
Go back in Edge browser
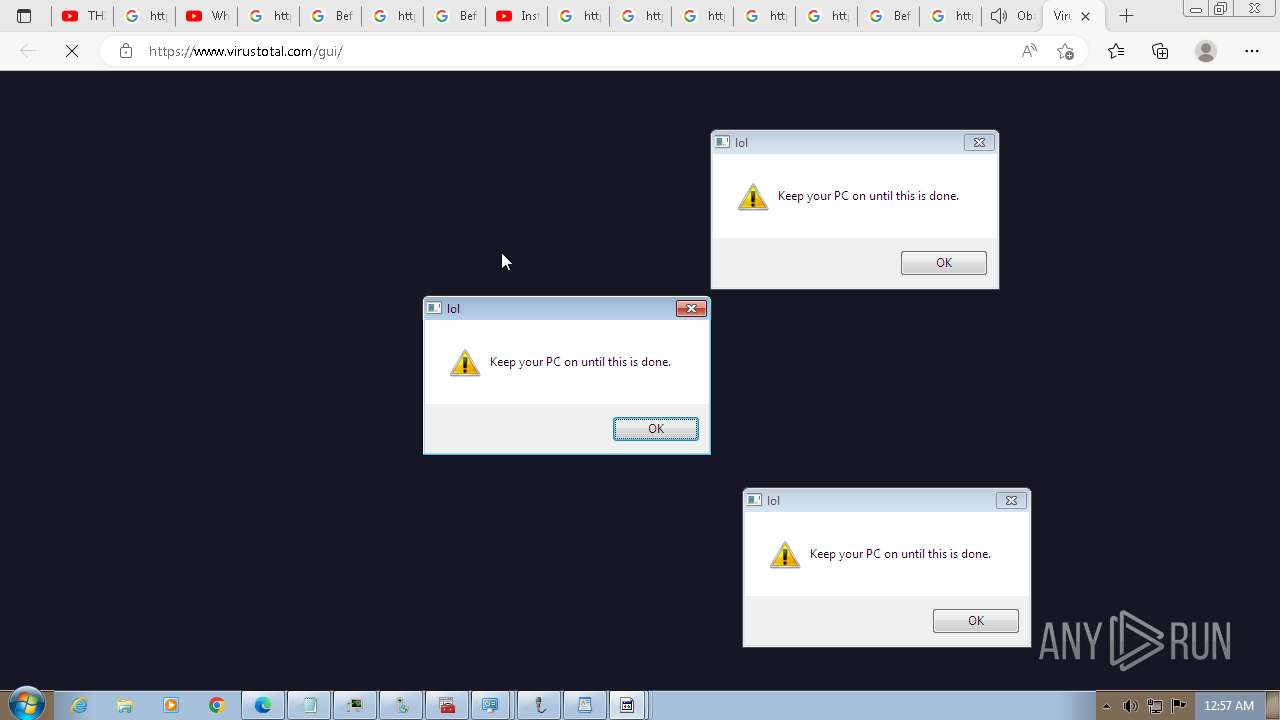point(28,51)
